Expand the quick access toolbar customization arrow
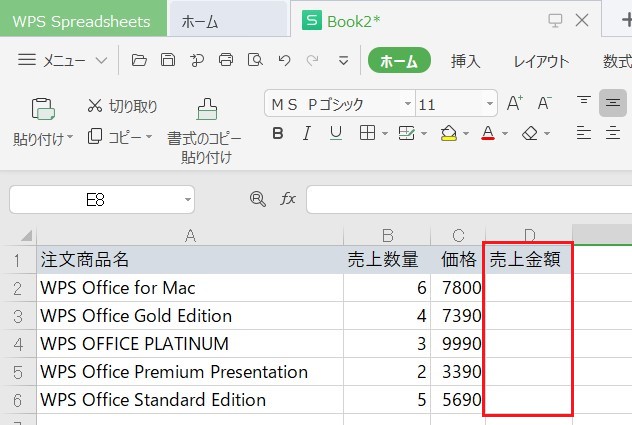632x425 pixels. (x=343, y=61)
